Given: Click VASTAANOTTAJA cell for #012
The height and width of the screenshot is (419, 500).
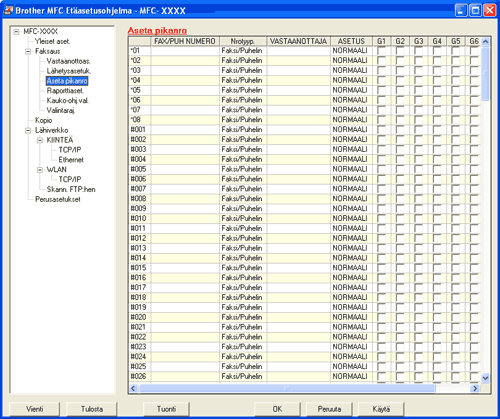Looking at the screenshot, I should point(299,238).
